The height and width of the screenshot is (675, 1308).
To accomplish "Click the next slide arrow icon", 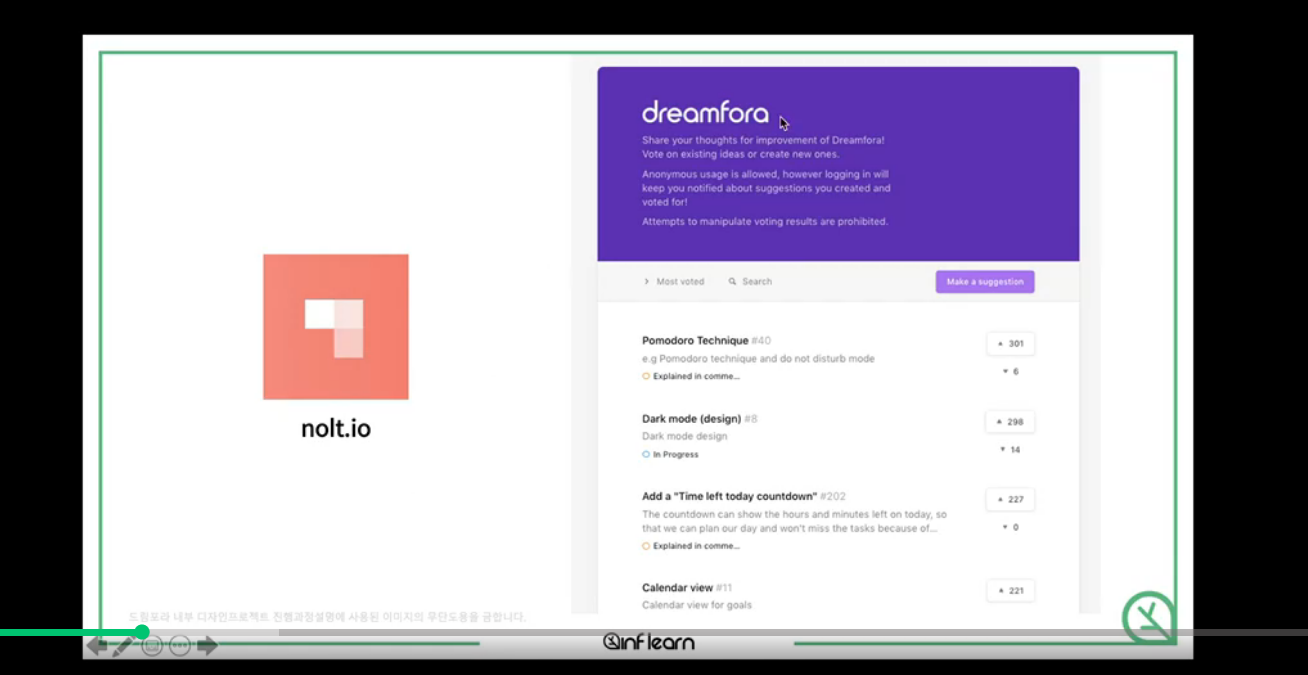I will coord(207,646).
